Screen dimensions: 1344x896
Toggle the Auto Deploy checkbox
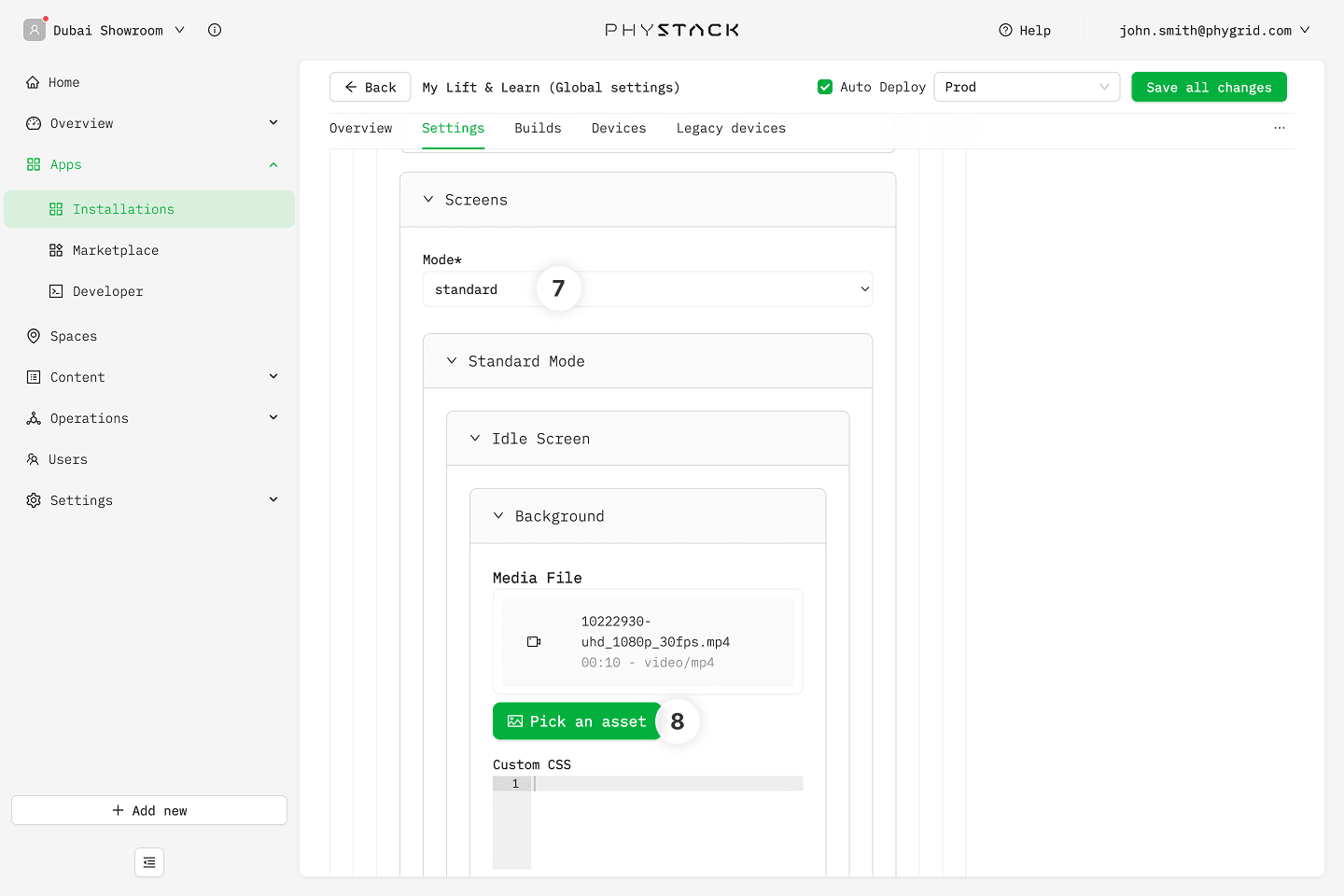[825, 87]
